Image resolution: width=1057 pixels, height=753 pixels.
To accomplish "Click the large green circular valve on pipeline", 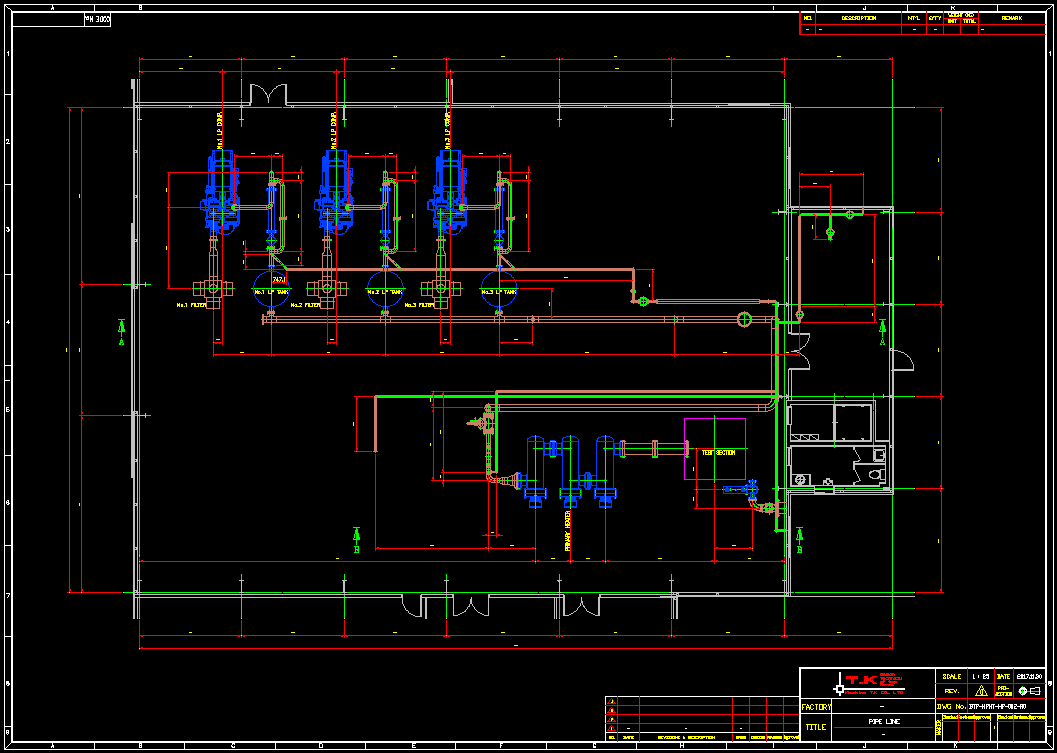I will [x=744, y=319].
